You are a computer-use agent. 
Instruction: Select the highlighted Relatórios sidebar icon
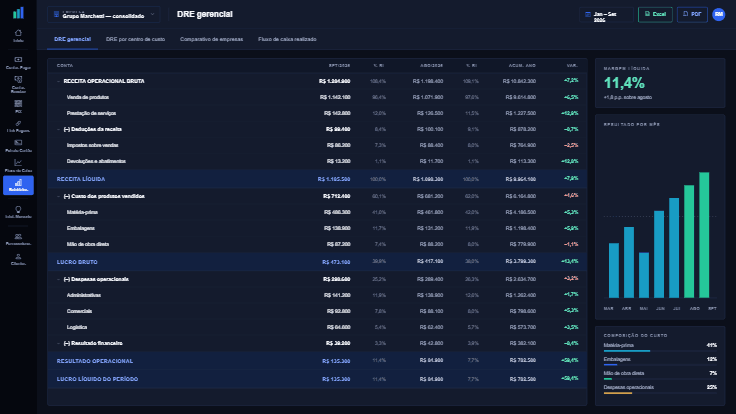click(18, 185)
